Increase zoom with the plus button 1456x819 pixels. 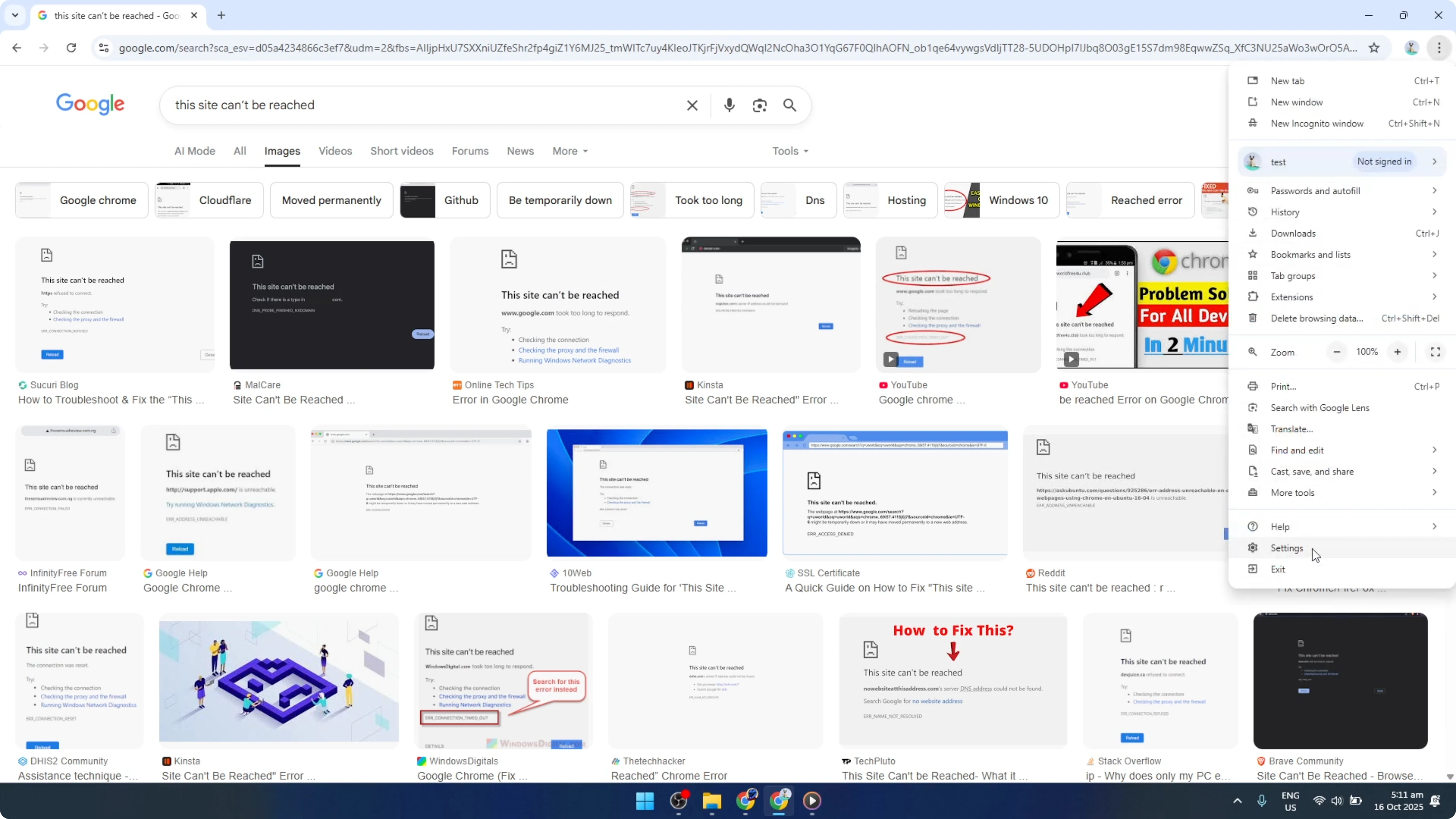[x=1397, y=352]
